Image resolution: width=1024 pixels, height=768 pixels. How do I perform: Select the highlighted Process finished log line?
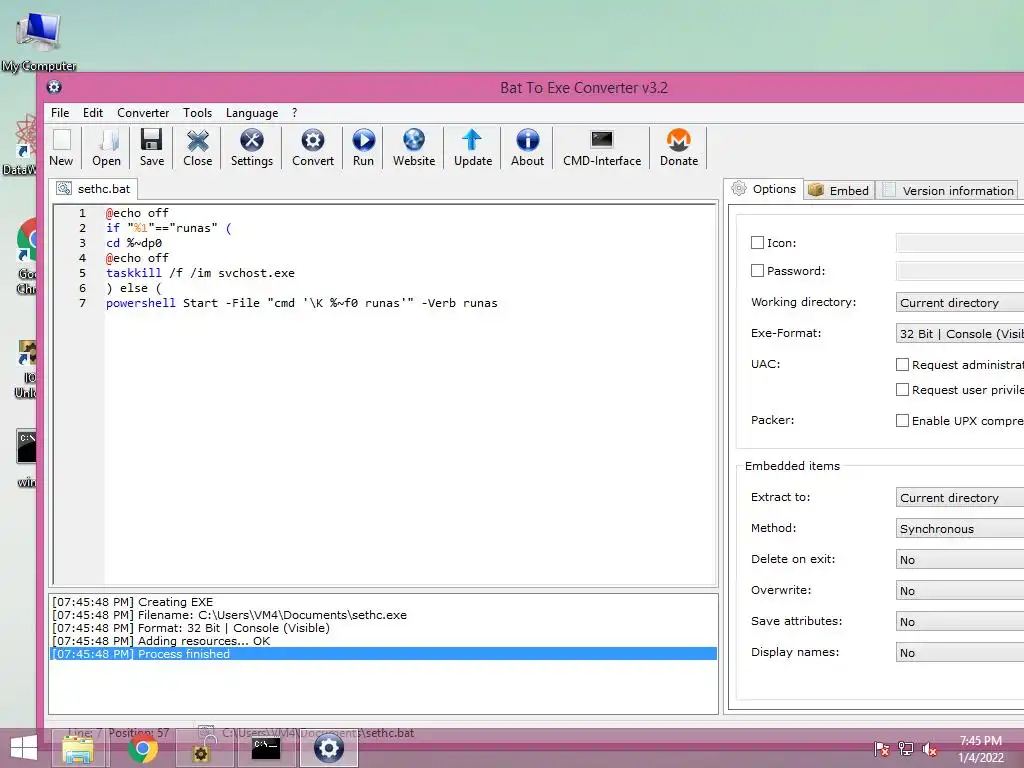pos(383,654)
